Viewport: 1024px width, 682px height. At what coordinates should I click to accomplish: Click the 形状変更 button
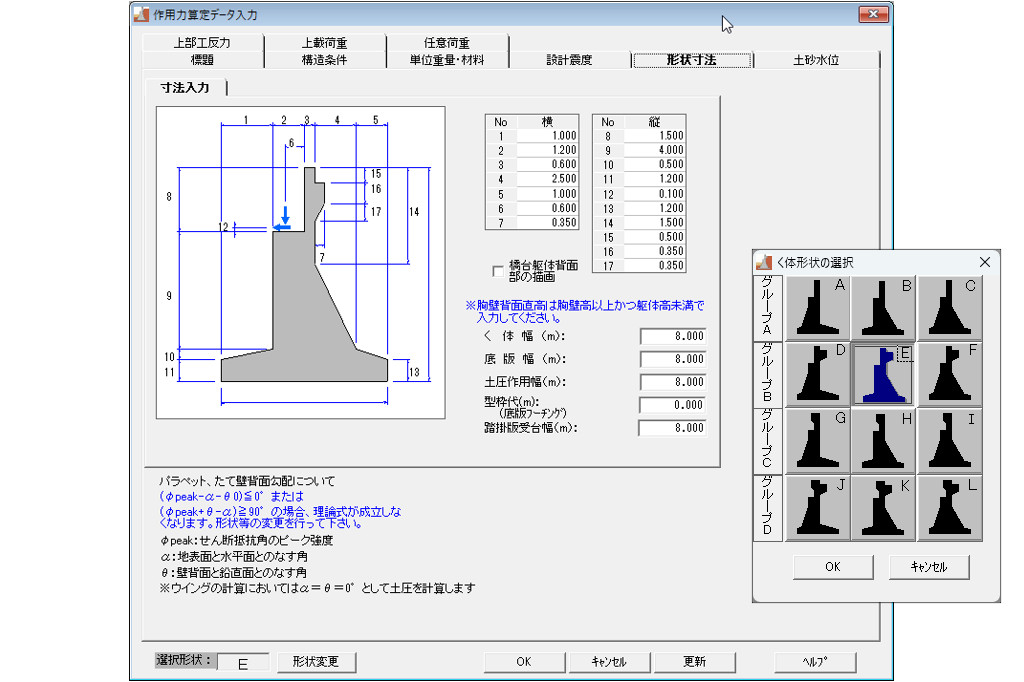pyautogui.click(x=316, y=662)
